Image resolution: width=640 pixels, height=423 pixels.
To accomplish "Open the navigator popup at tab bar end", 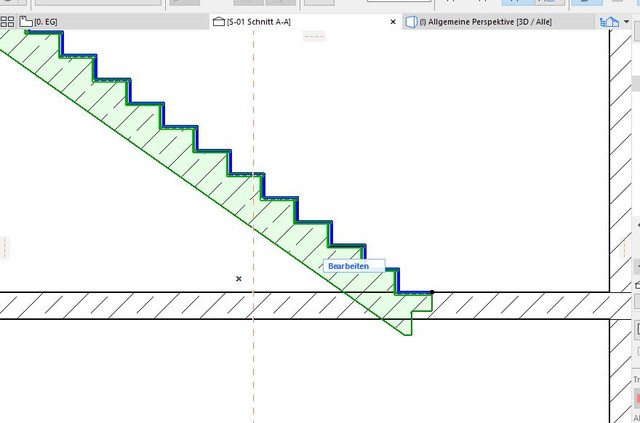I will (x=614, y=22).
